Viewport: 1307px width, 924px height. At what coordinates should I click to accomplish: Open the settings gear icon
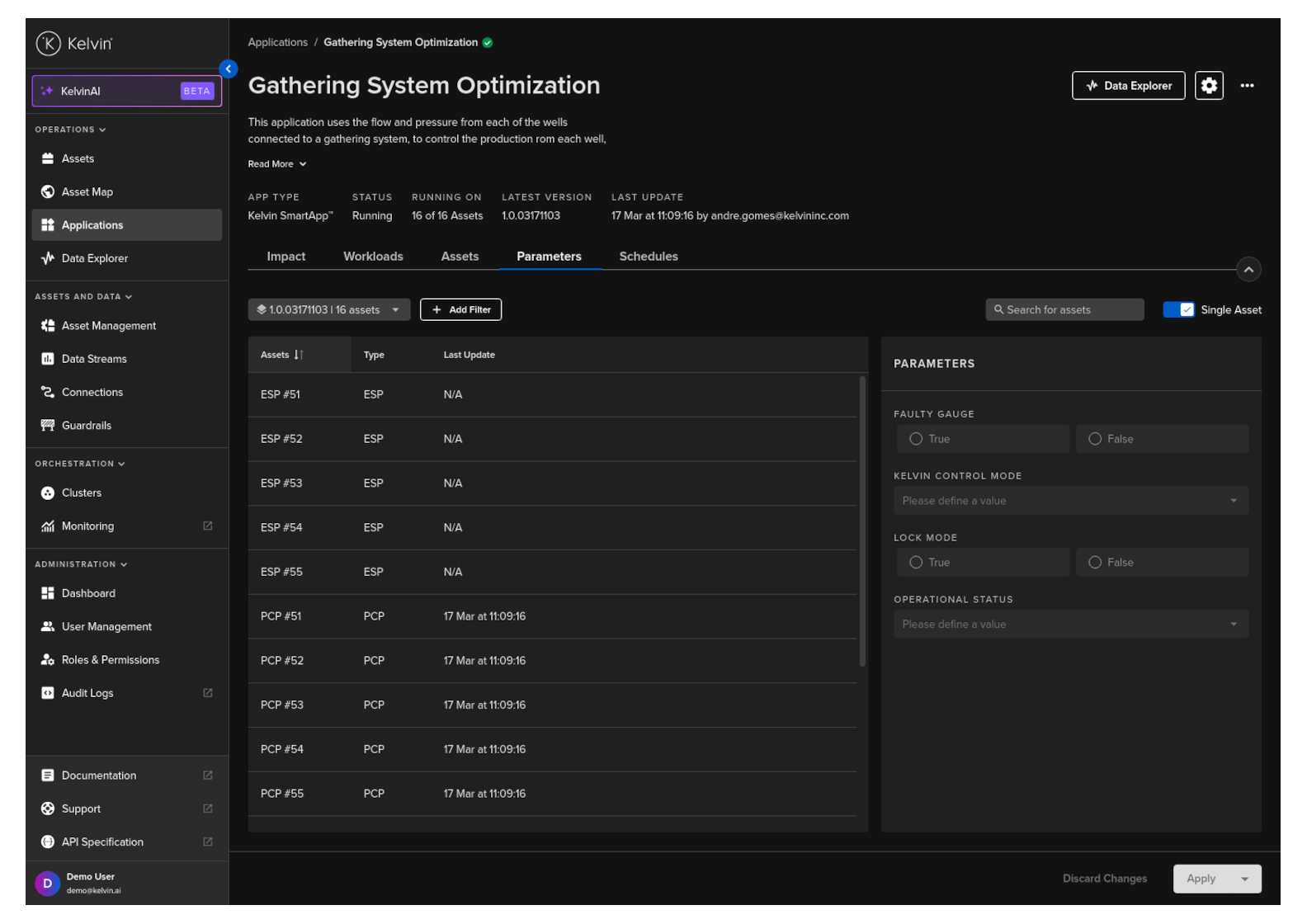point(1208,86)
